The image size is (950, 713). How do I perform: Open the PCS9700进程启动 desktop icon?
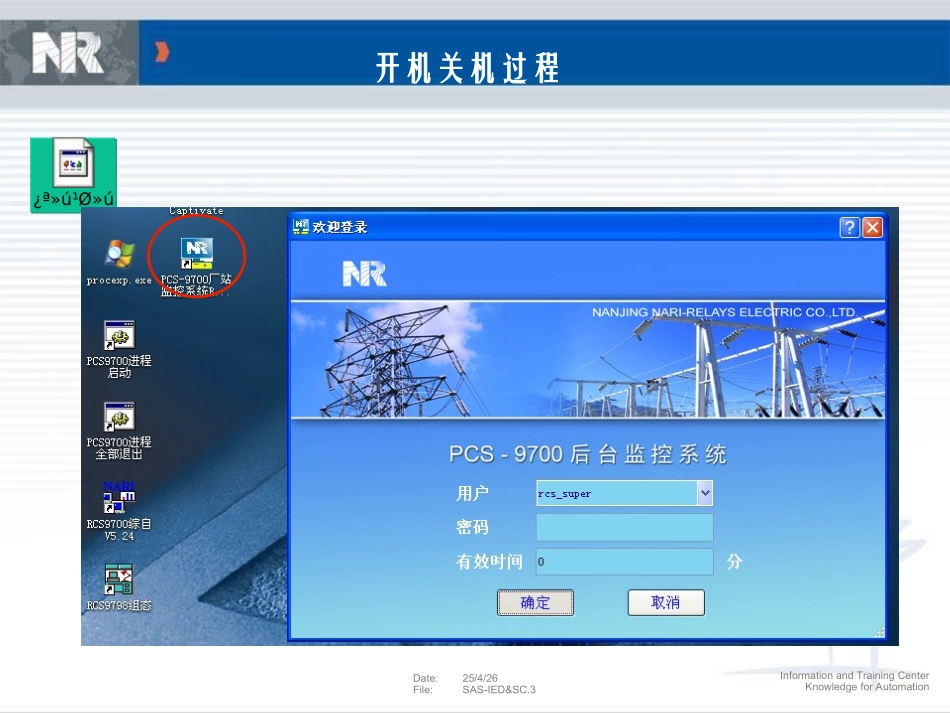[x=119, y=337]
